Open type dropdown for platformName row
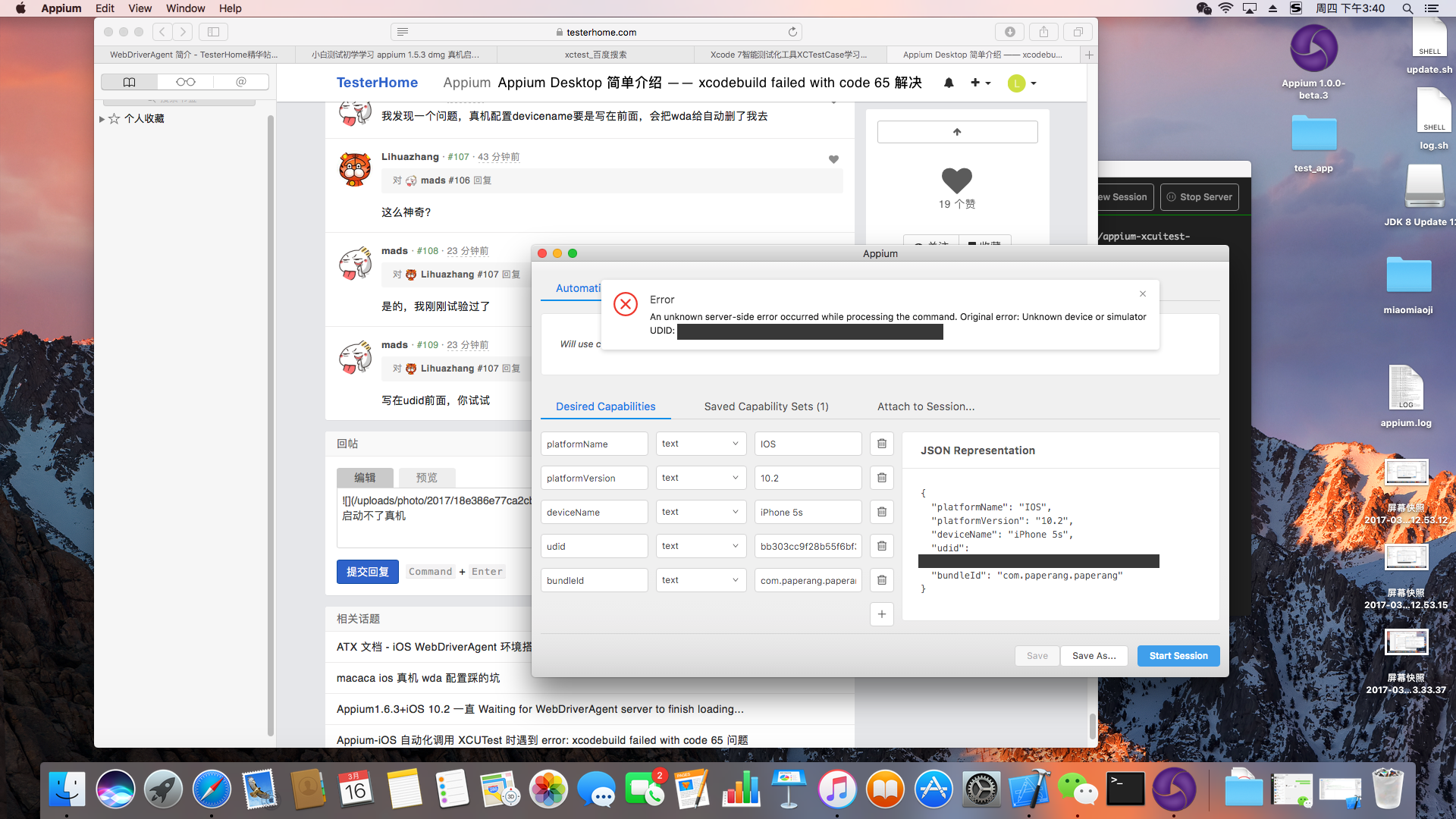This screenshot has height=819, width=1456. point(701,444)
